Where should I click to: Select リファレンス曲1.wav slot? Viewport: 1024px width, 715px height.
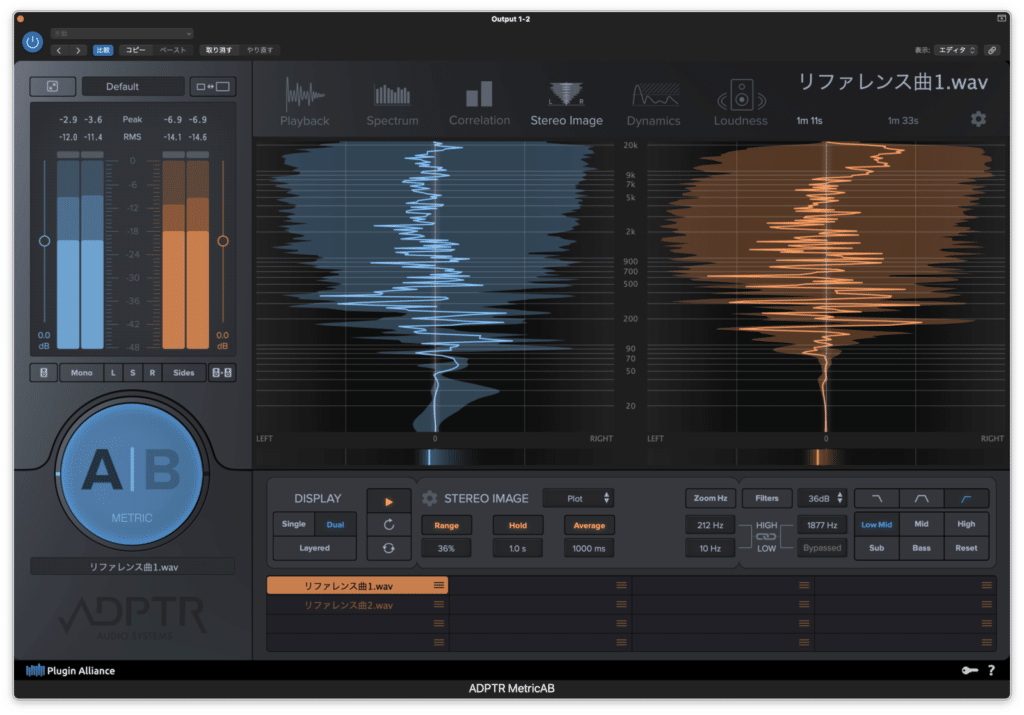coord(357,586)
